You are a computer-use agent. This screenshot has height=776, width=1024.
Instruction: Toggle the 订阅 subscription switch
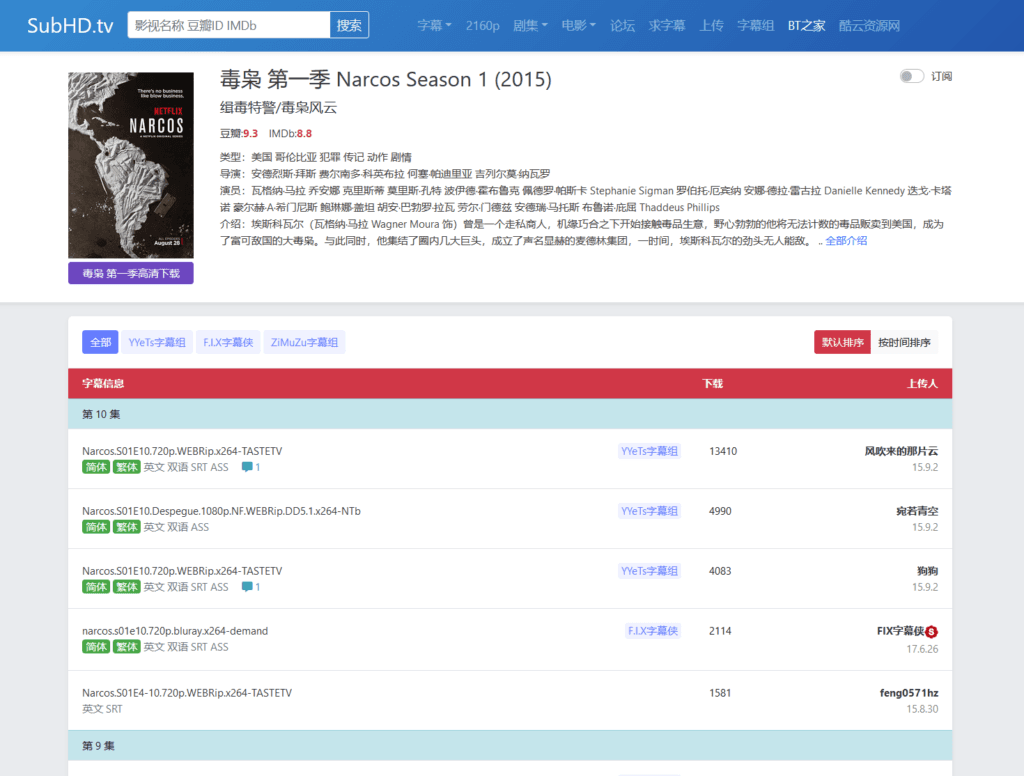tap(911, 76)
